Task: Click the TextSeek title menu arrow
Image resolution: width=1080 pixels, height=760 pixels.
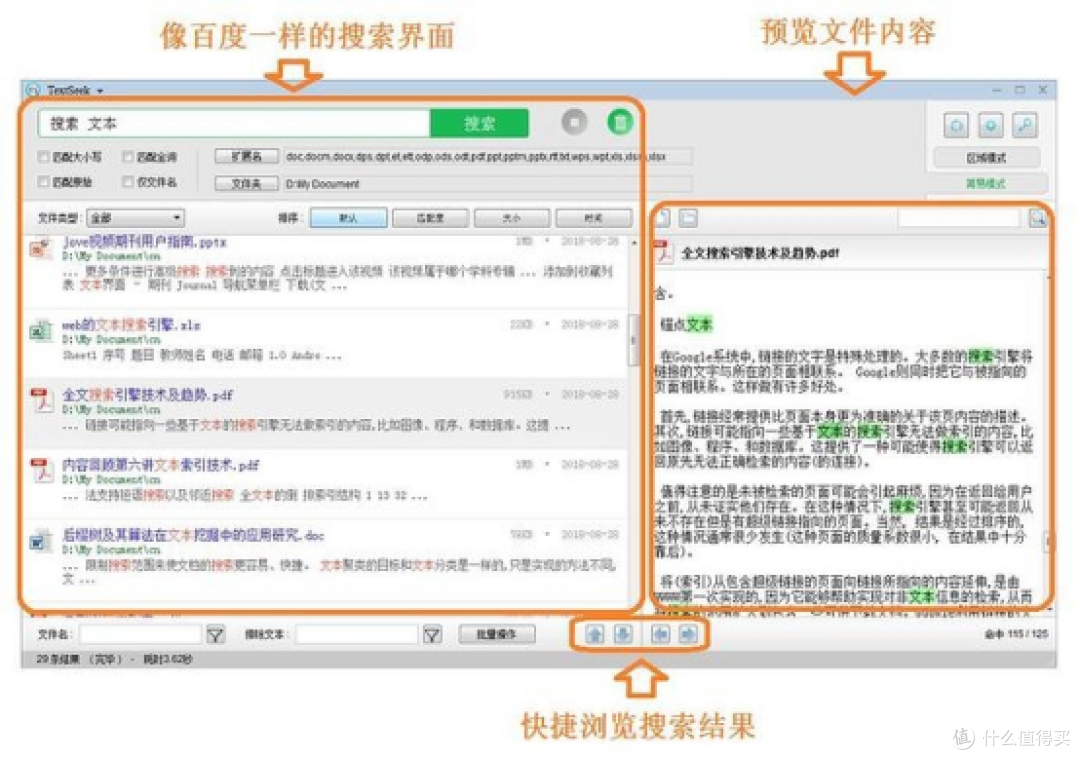Action: (100, 91)
